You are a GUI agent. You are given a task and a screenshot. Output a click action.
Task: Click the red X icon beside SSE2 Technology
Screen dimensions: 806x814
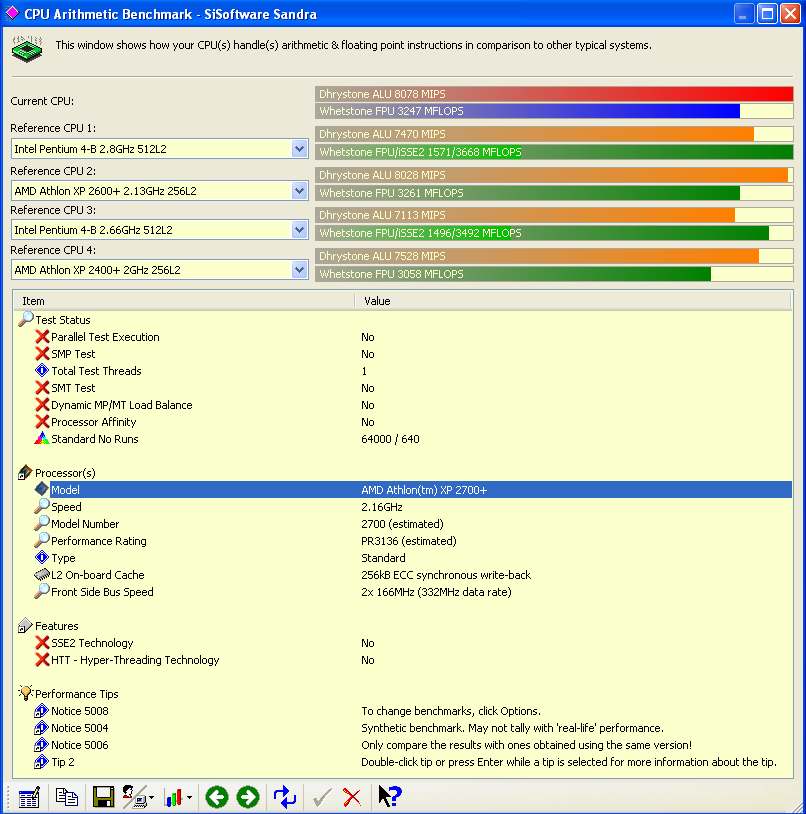[42, 643]
